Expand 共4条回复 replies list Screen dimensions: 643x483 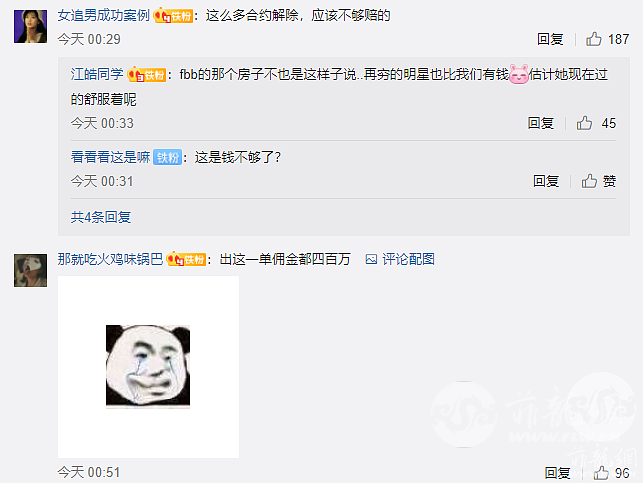pyautogui.click(x=101, y=217)
